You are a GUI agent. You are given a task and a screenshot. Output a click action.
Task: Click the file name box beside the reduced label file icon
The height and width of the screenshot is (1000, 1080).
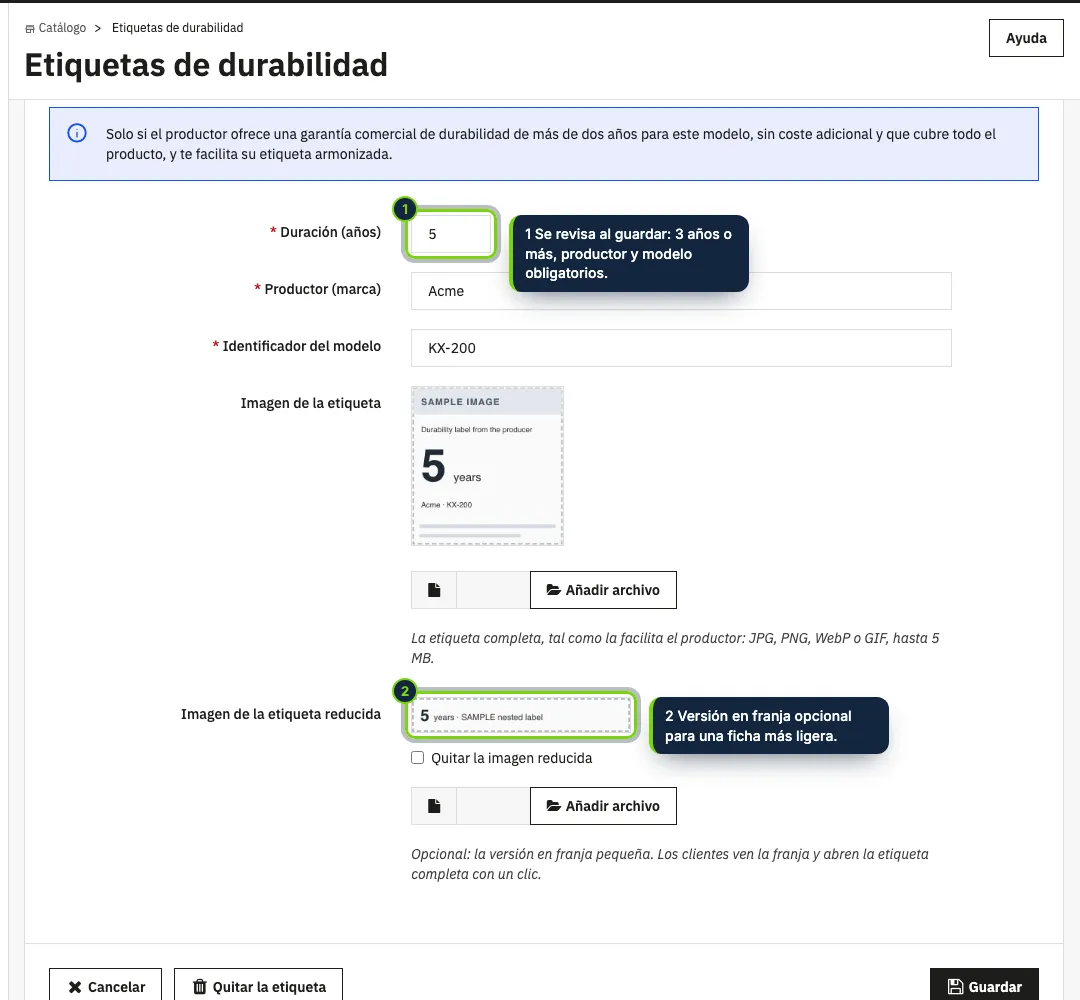pos(493,806)
